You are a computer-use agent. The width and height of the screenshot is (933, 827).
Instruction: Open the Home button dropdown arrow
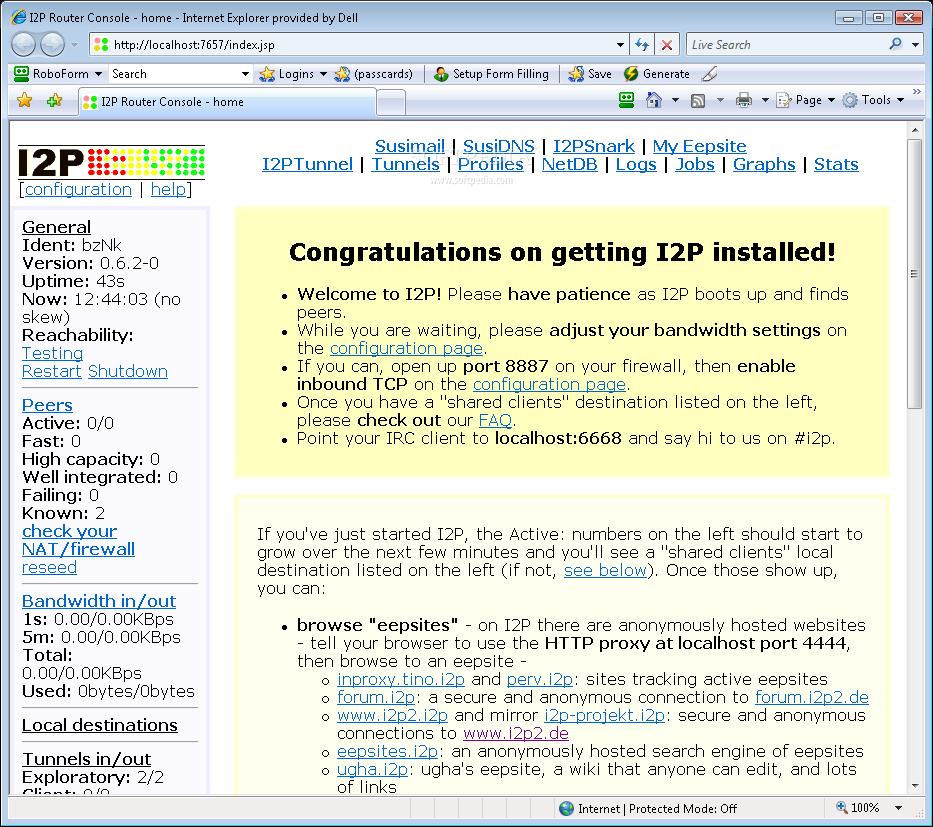[x=675, y=100]
